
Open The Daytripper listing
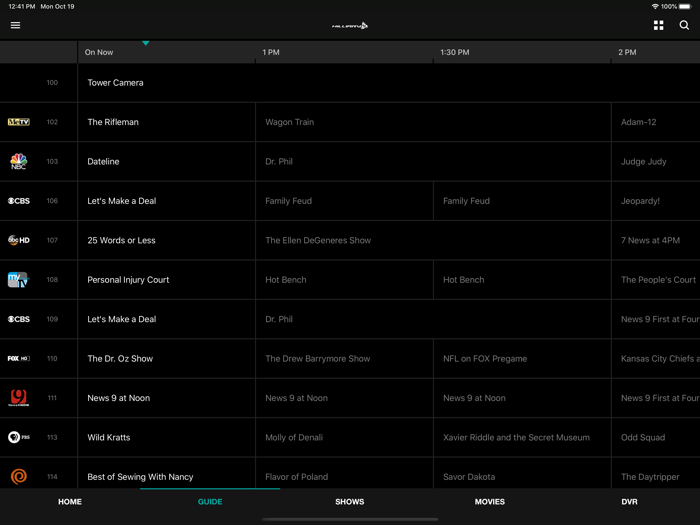coord(656,473)
